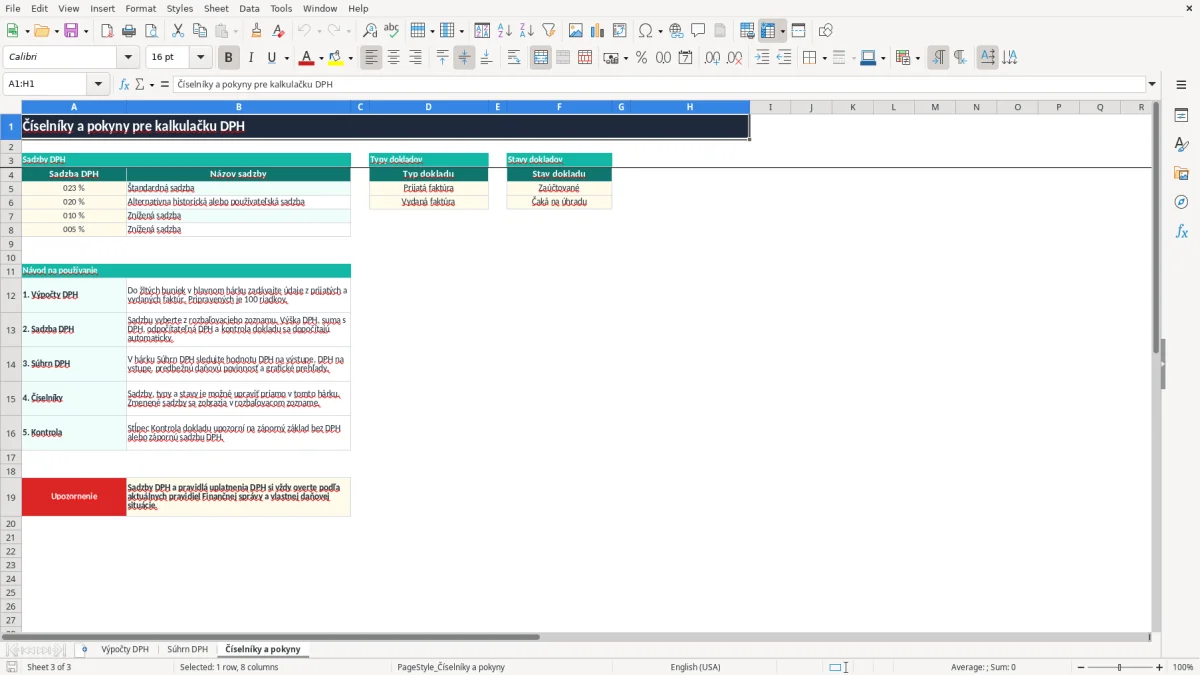
Task: Click the red Upozornenie cell
Action: click(x=74, y=497)
